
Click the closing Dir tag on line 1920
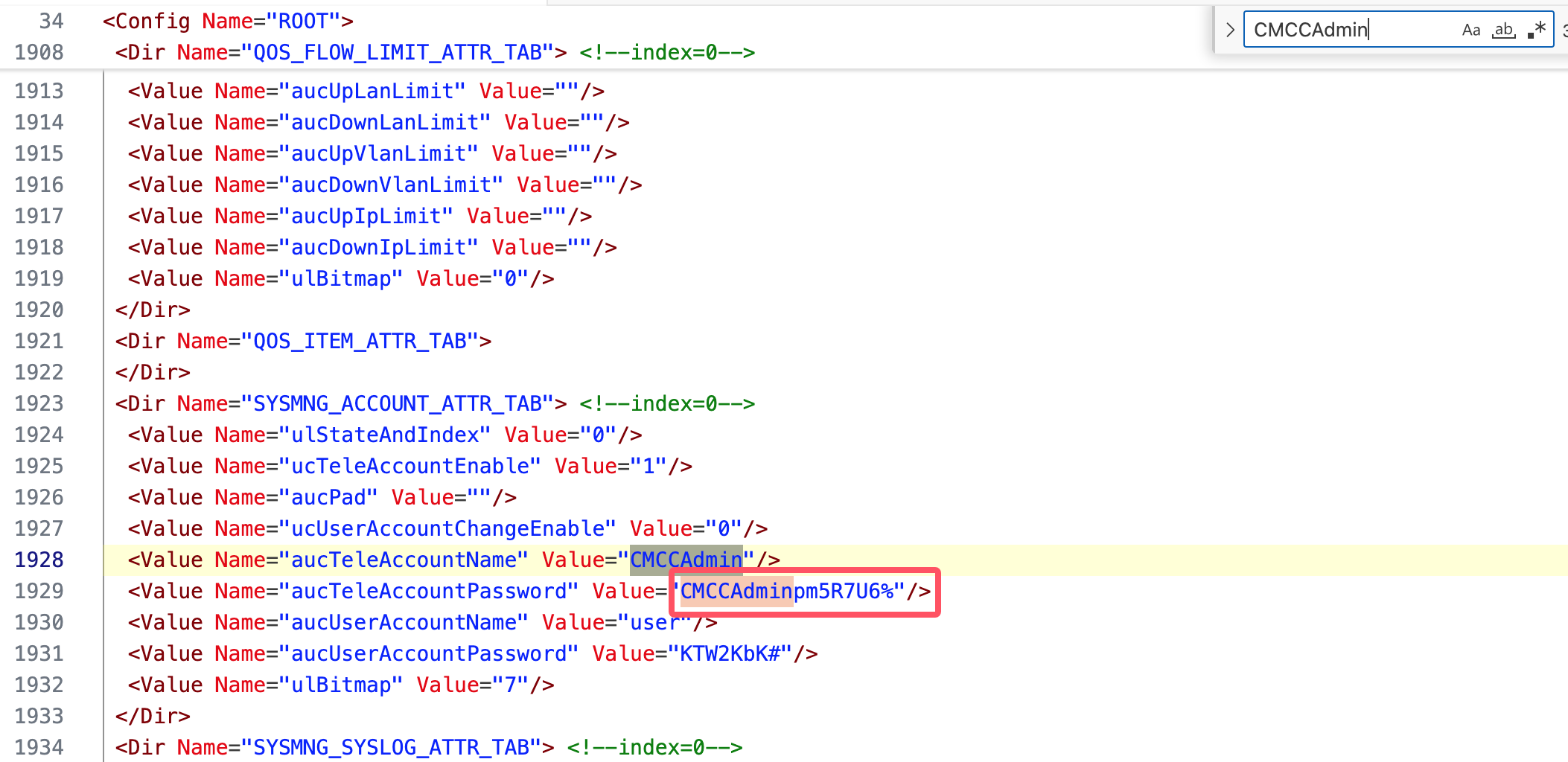pyautogui.click(x=153, y=310)
